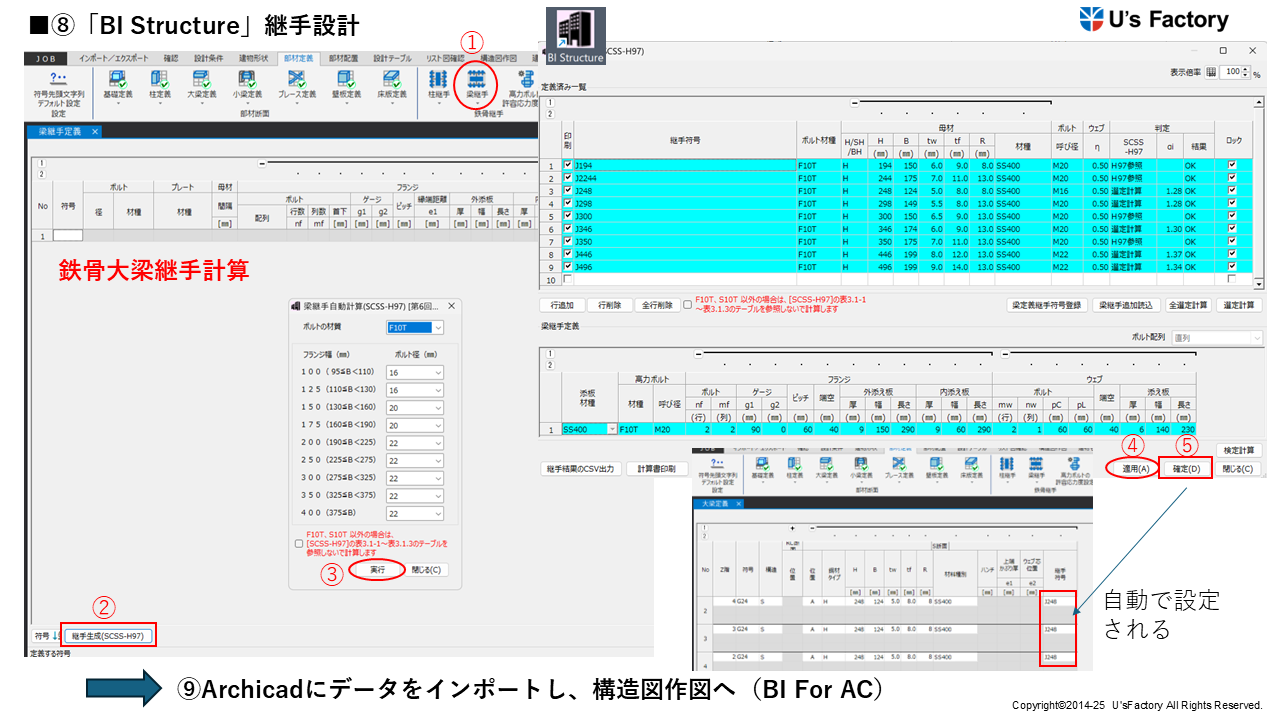Increase the 表示倍率 zoom spinner value
The image size is (1280, 720).
[1245, 68]
